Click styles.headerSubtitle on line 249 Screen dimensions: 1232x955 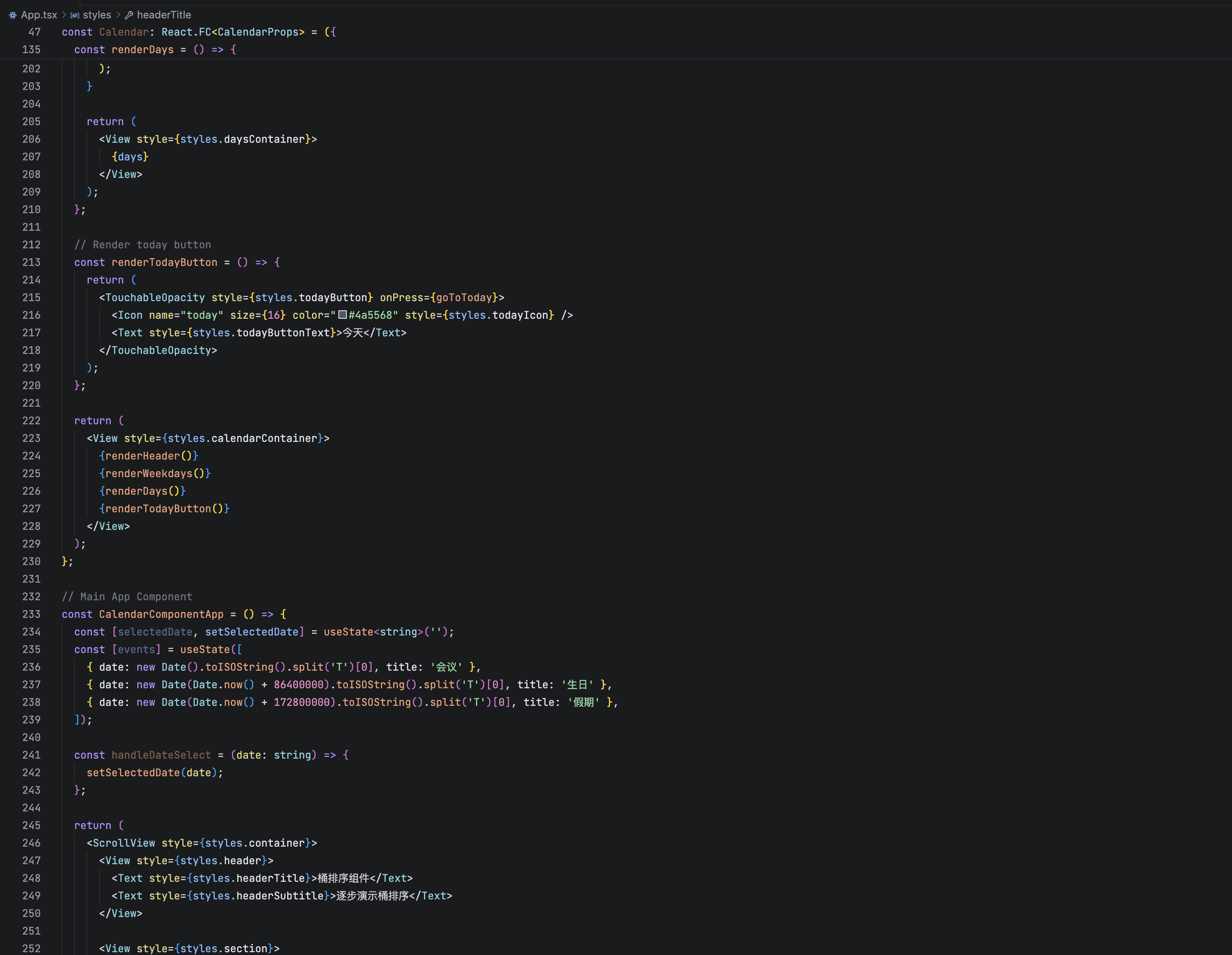(x=258, y=896)
